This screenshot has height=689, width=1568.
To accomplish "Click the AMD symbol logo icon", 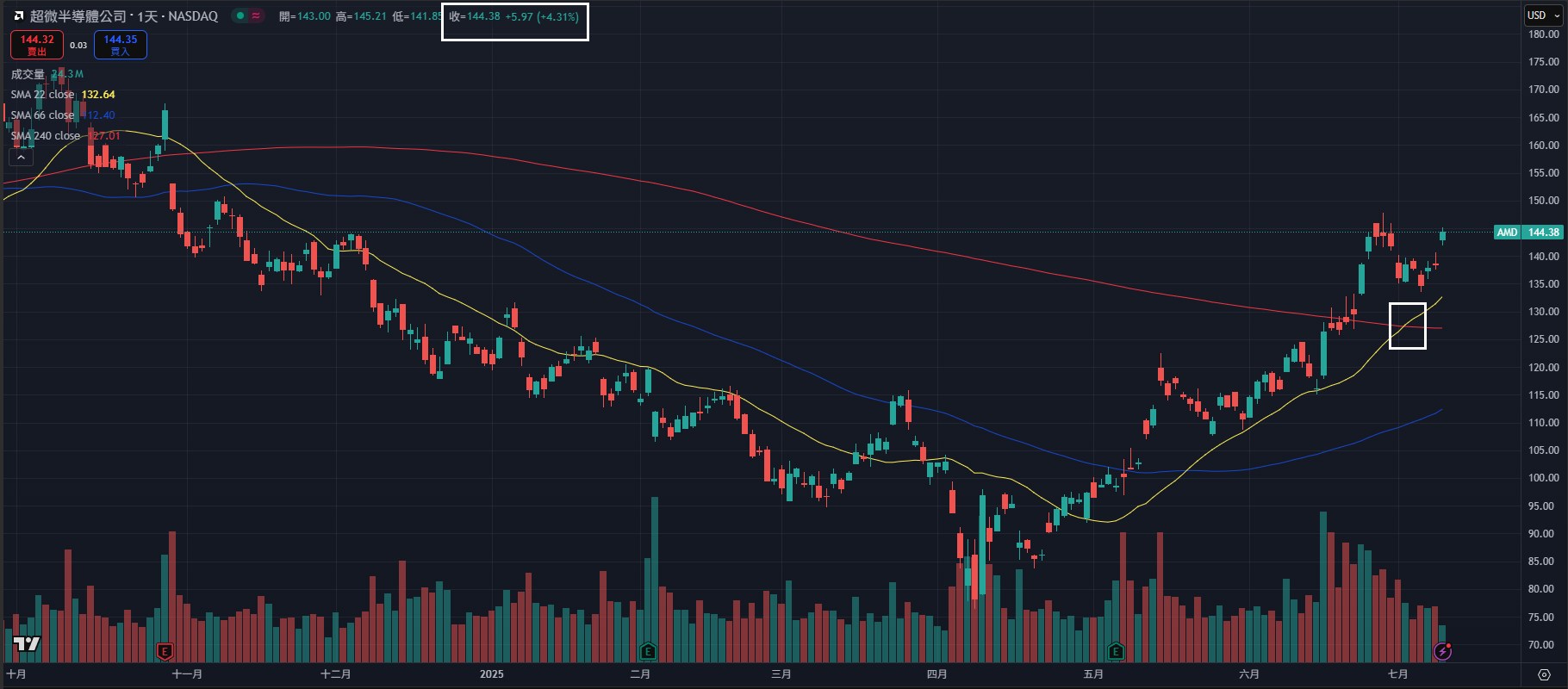I will tap(19, 16).
